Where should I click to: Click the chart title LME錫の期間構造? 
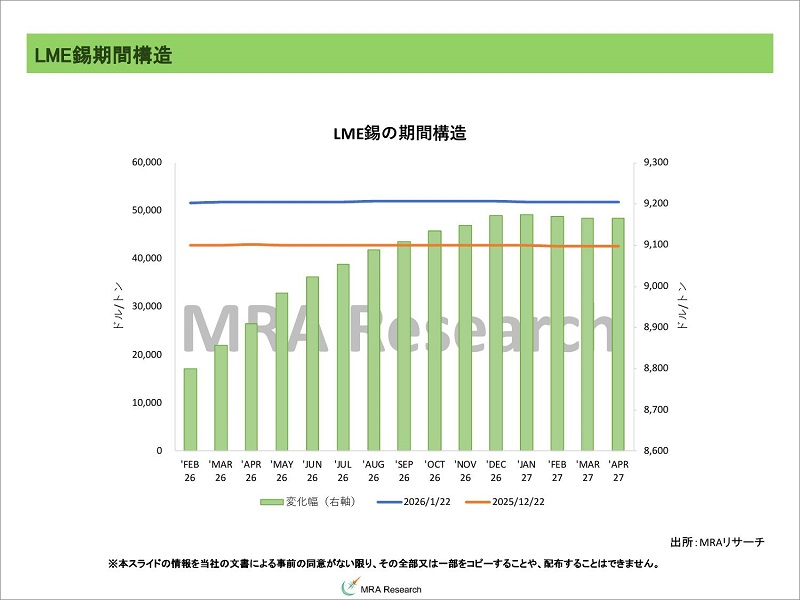399,133
